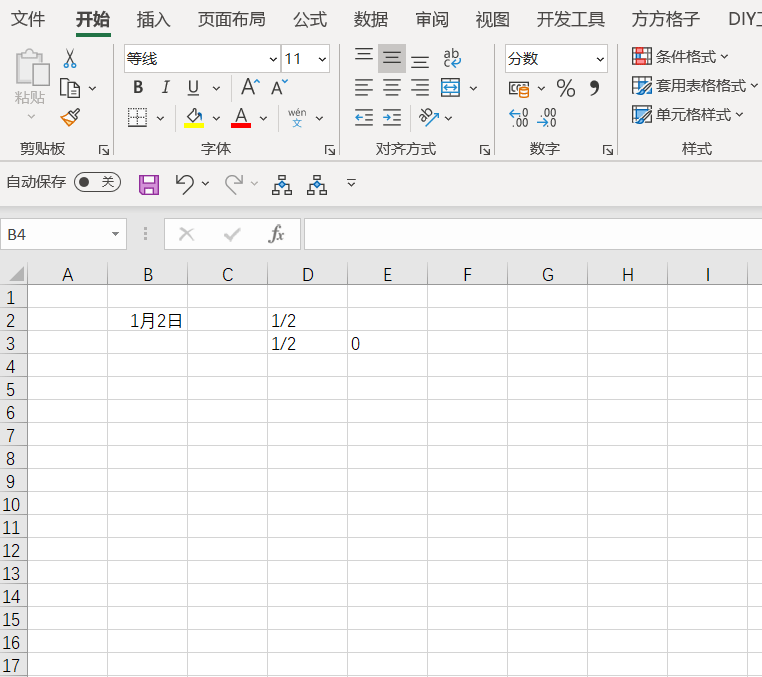This screenshot has width=762, height=677.
Task: Decrease font size with small A
Action: (279, 87)
